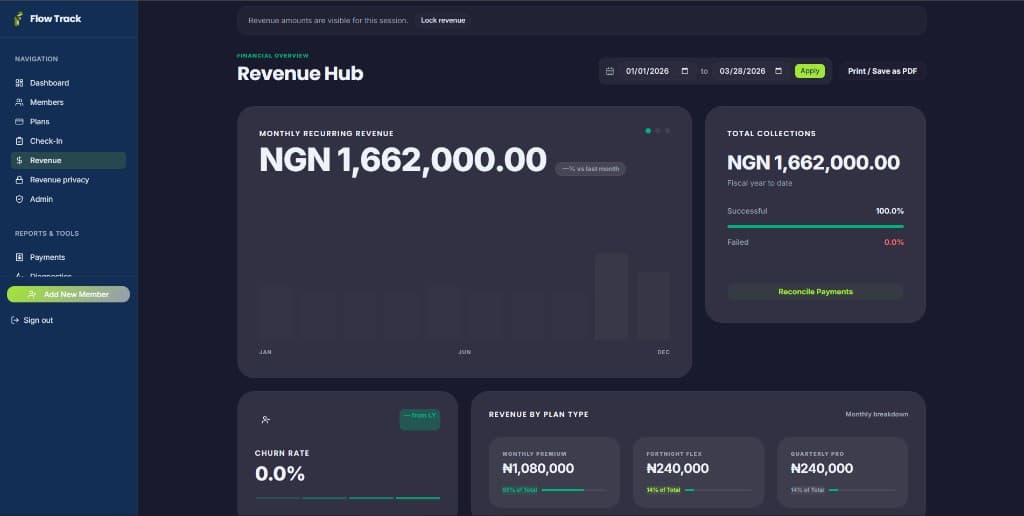Click the ₦240,000 Quarterly Pro value
The image size is (1024, 516).
822,468
